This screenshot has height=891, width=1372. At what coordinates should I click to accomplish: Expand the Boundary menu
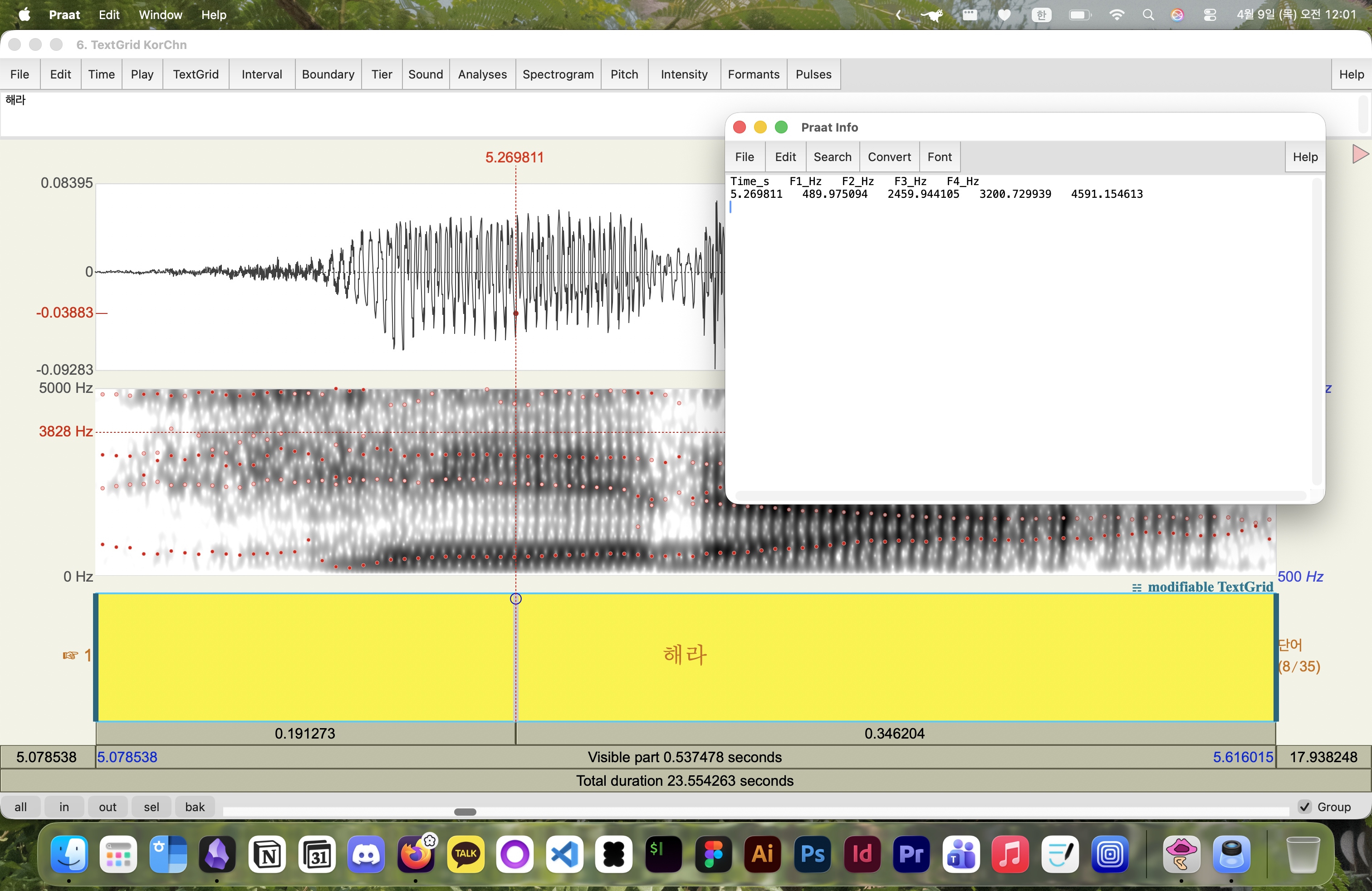tap(328, 74)
